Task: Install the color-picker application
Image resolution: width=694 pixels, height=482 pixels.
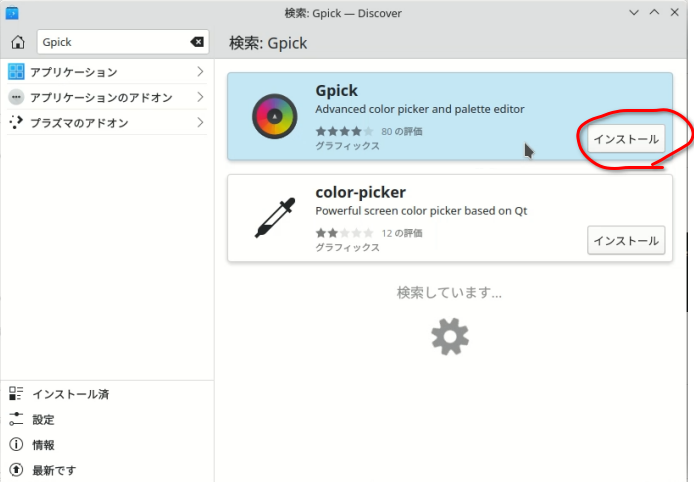Action: (626, 240)
